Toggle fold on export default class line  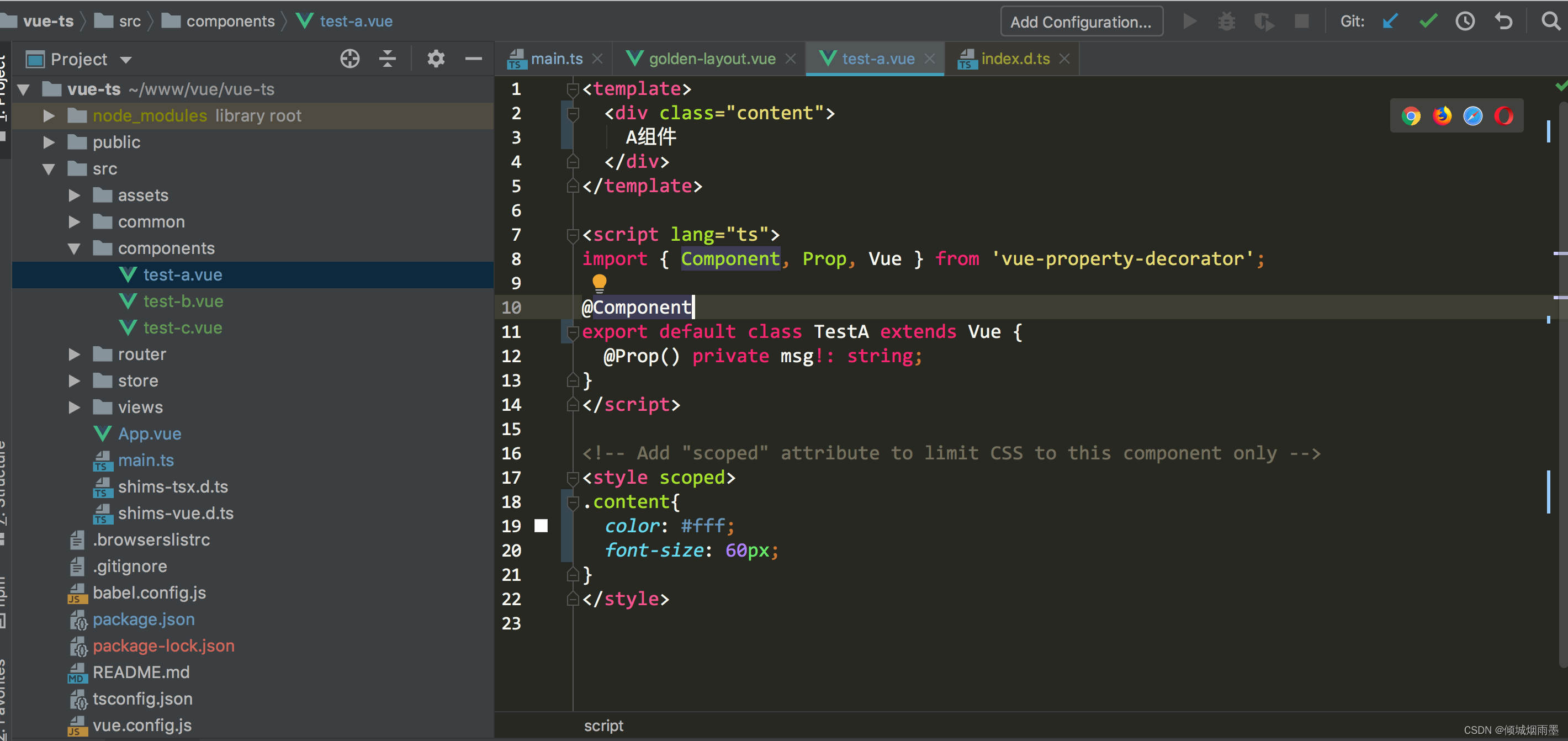pos(572,332)
